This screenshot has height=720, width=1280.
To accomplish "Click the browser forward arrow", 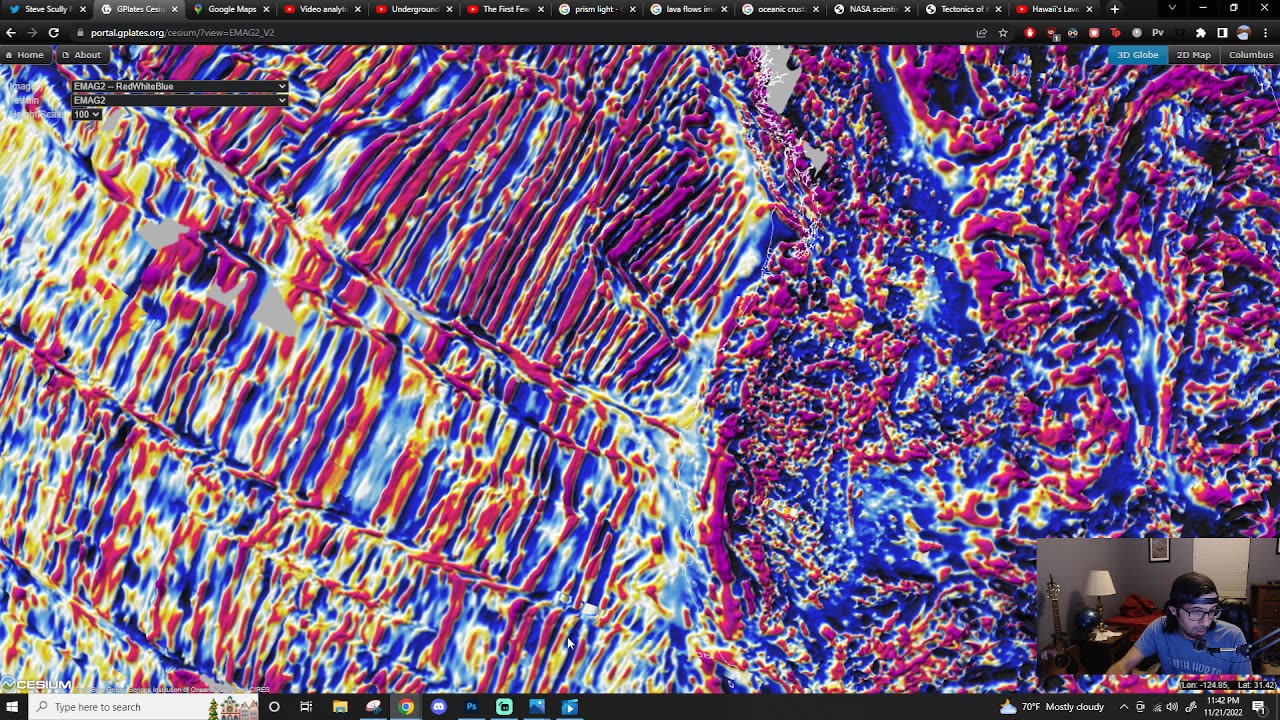I will coord(32,33).
